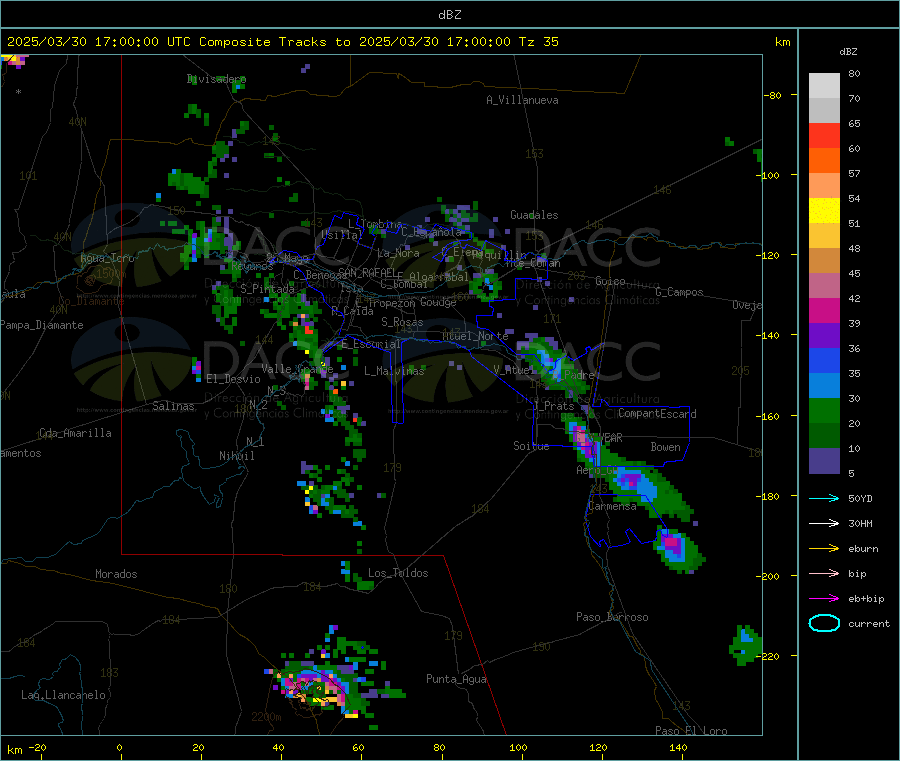Click the green echo at far right edge
Screen dimensions: 900x761
(745, 644)
